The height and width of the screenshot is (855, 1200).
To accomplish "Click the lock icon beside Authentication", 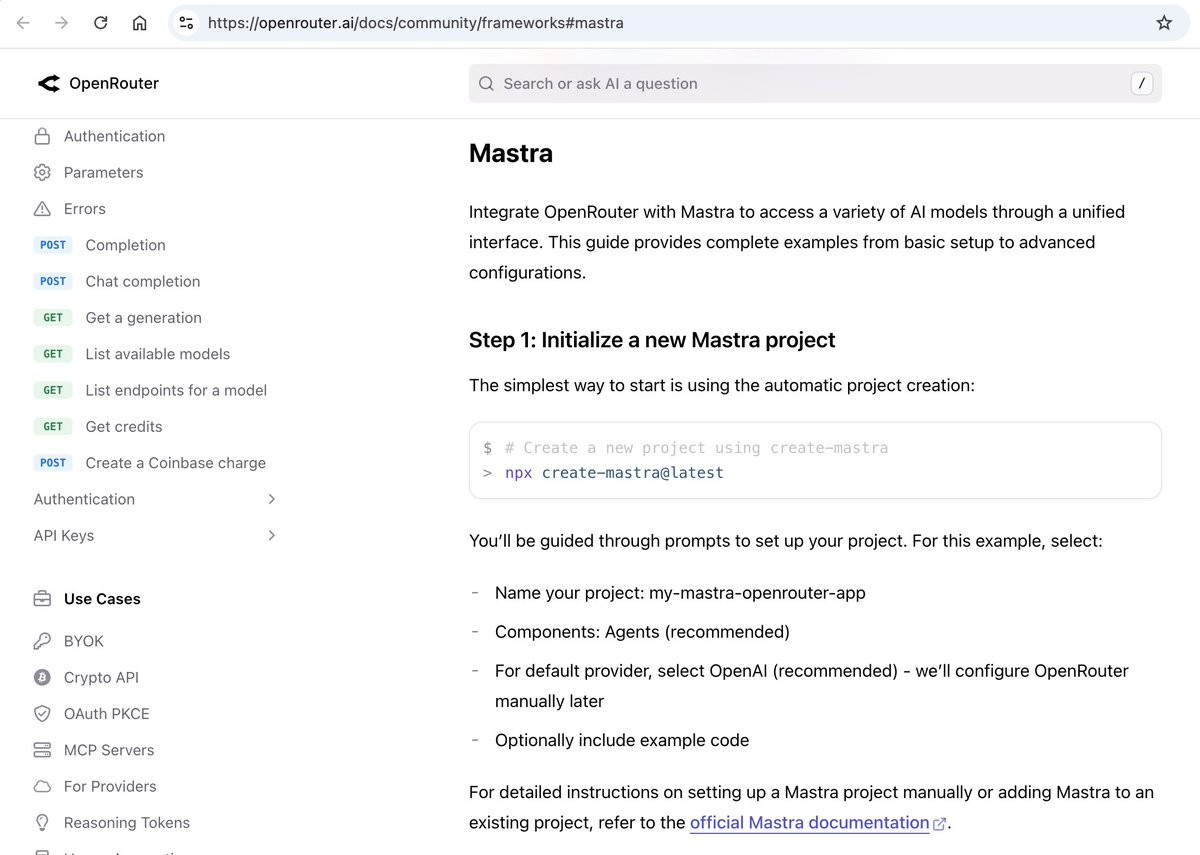I will [x=42, y=136].
